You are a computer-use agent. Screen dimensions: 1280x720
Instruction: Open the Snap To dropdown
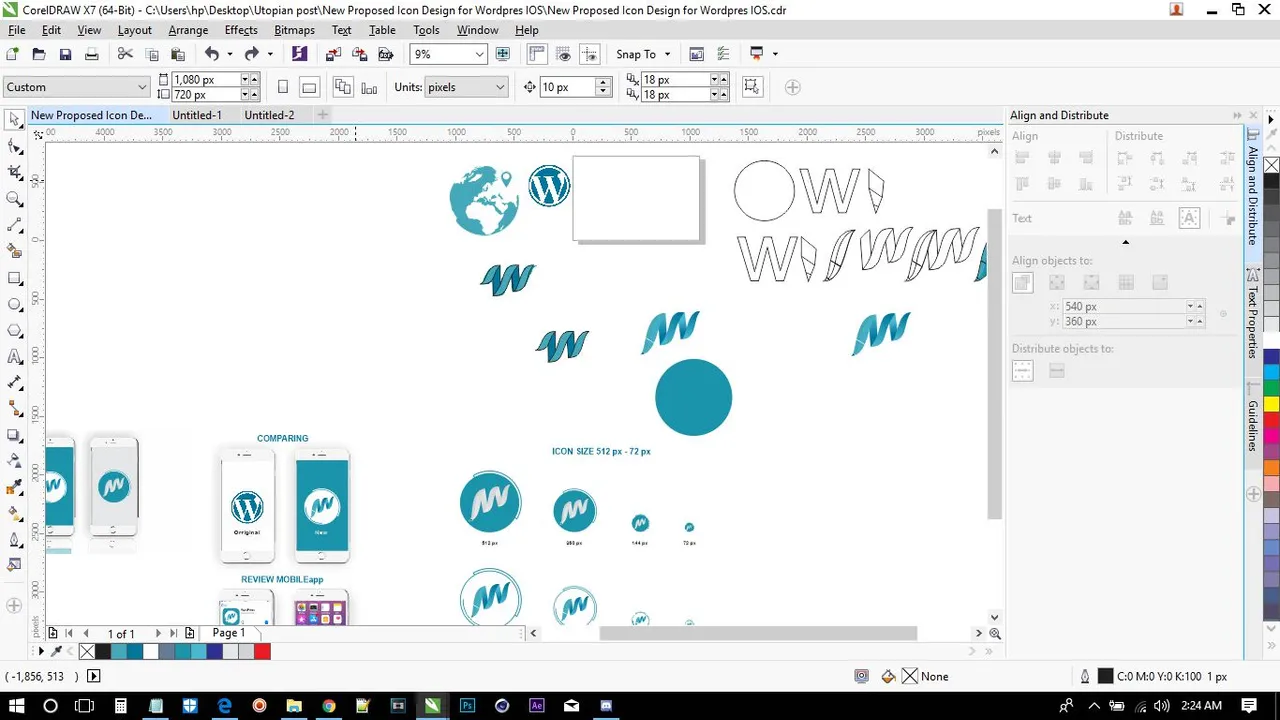[644, 54]
